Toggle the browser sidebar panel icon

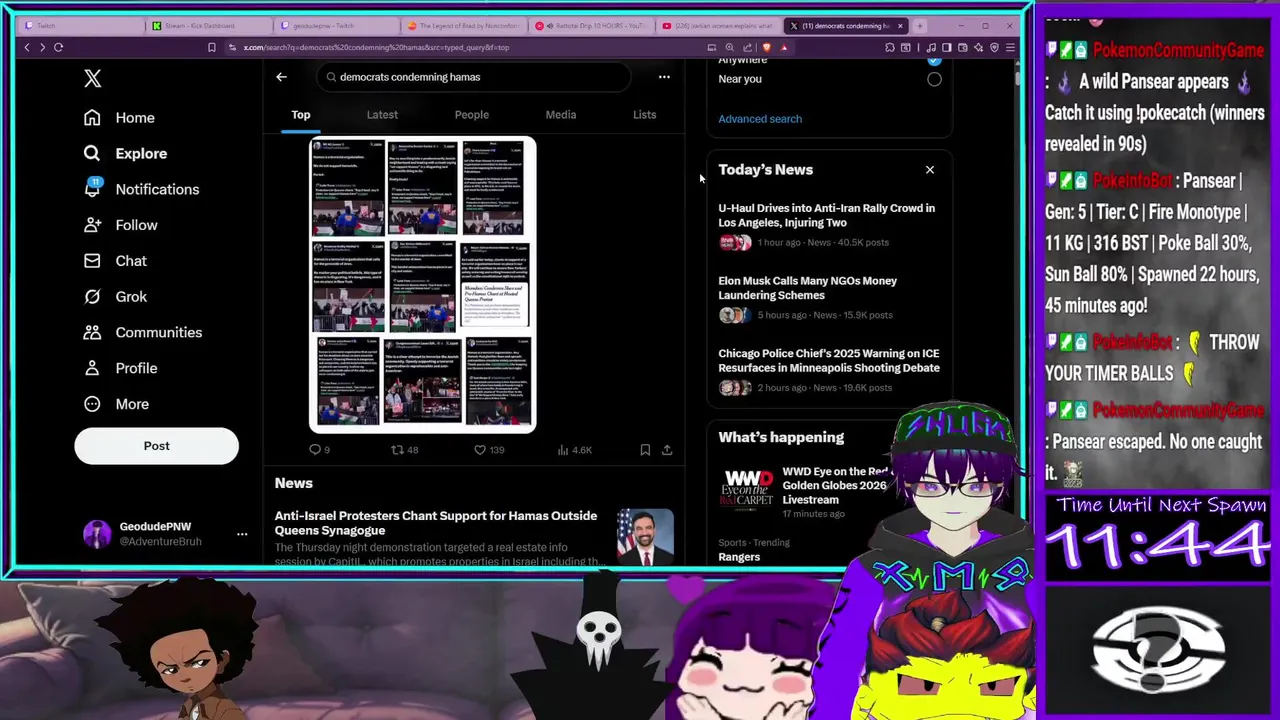point(947,47)
